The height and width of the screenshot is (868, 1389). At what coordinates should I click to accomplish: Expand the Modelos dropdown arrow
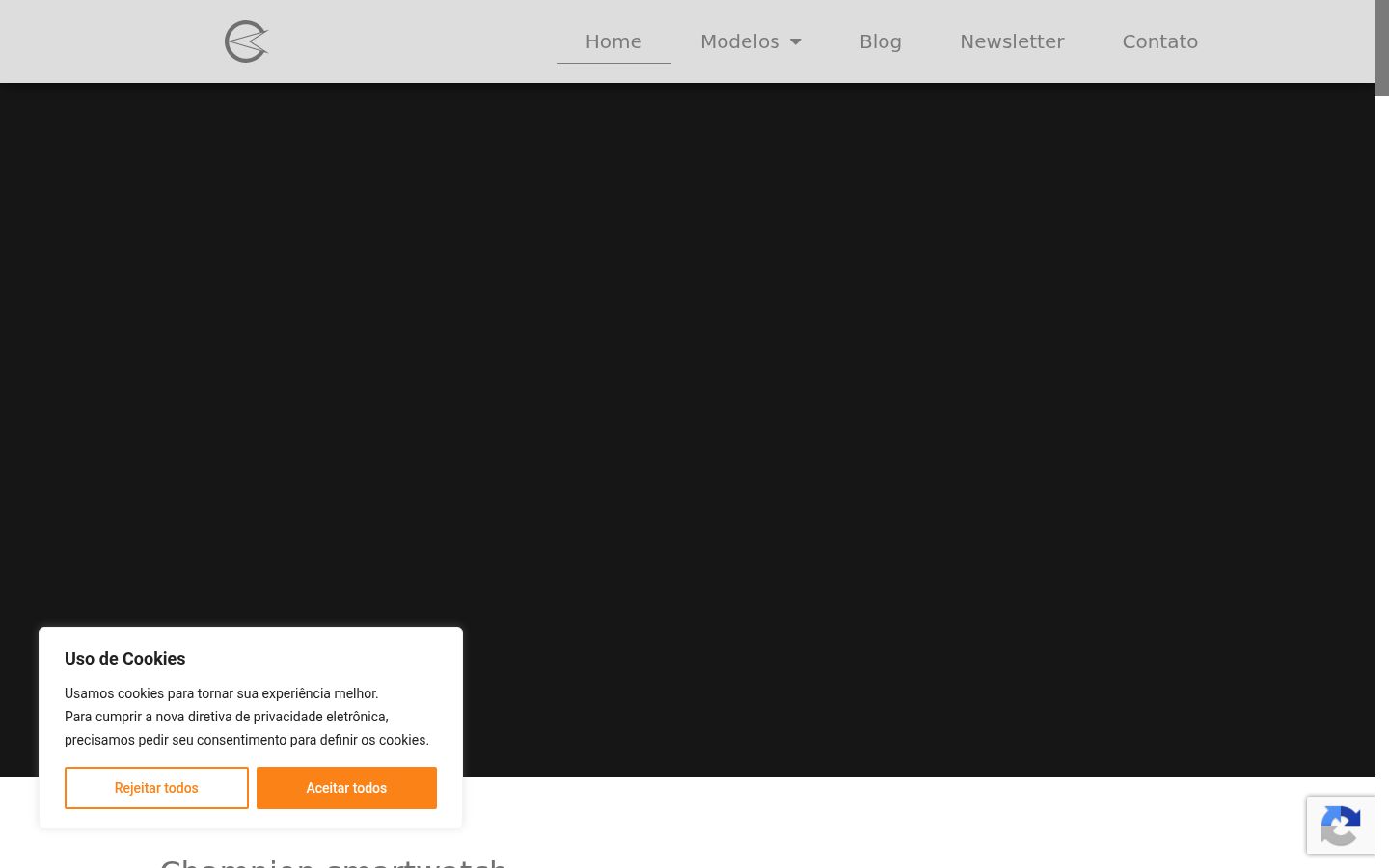[x=795, y=41]
